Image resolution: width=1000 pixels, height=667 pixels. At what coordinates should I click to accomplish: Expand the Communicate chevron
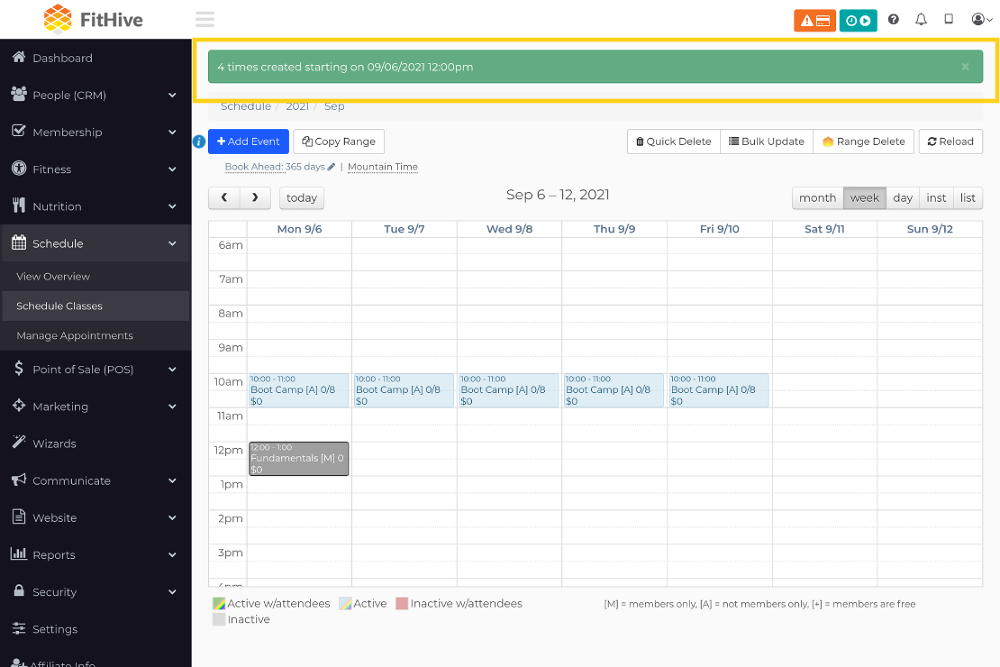coord(172,480)
